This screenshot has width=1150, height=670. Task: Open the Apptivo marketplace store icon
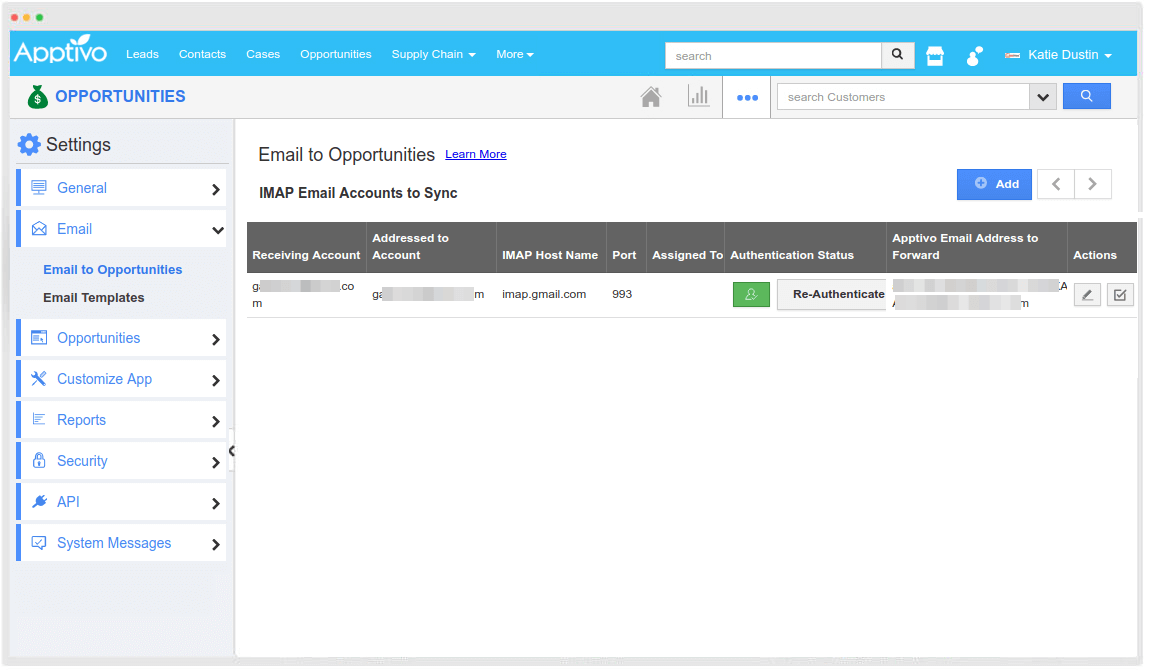click(x=935, y=55)
